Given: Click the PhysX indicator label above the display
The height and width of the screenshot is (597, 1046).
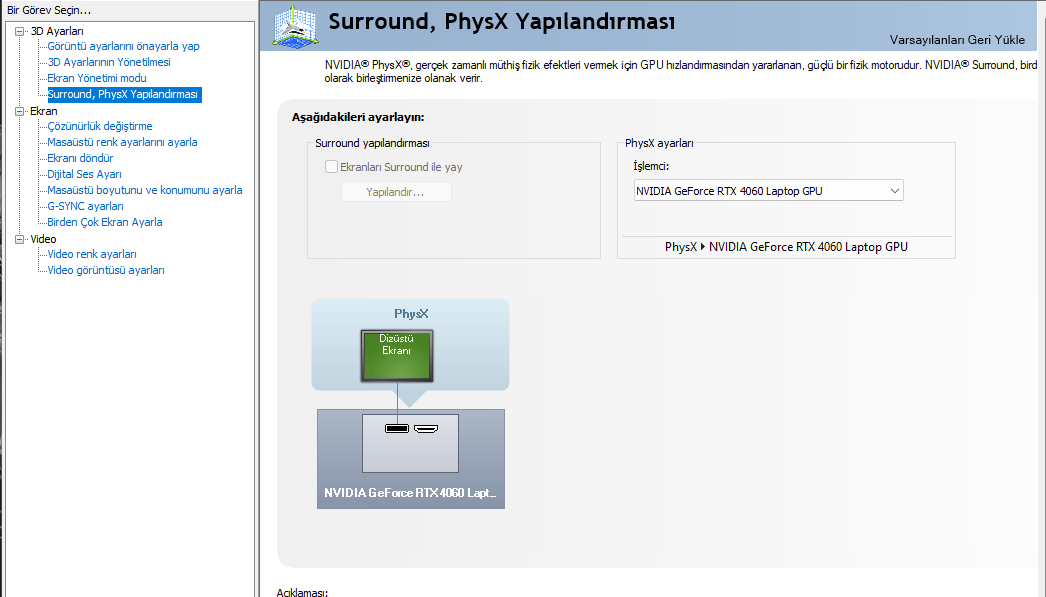Looking at the screenshot, I should click(x=411, y=313).
